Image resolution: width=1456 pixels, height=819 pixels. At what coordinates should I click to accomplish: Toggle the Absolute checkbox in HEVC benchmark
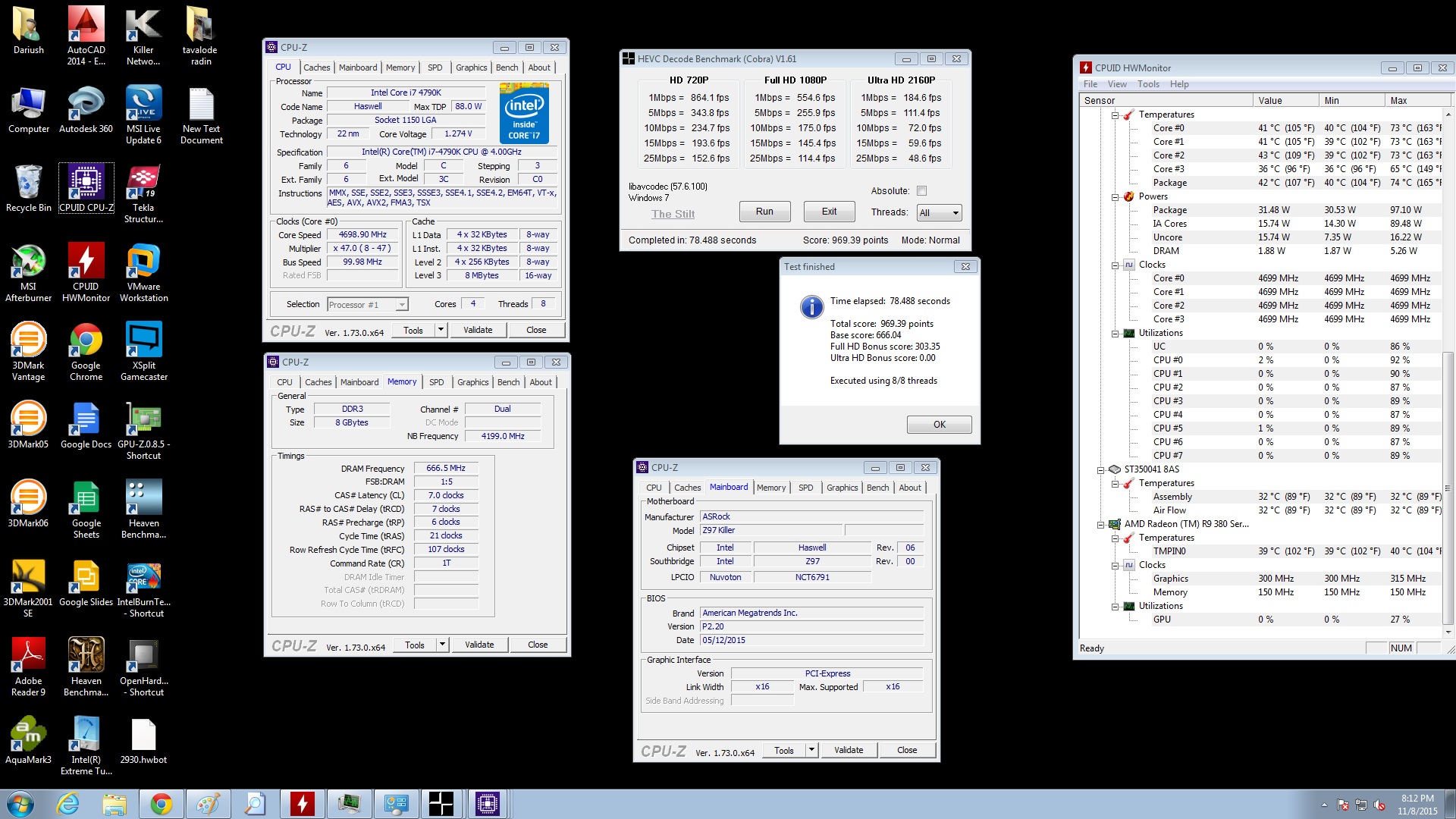click(x=921, y=191)
